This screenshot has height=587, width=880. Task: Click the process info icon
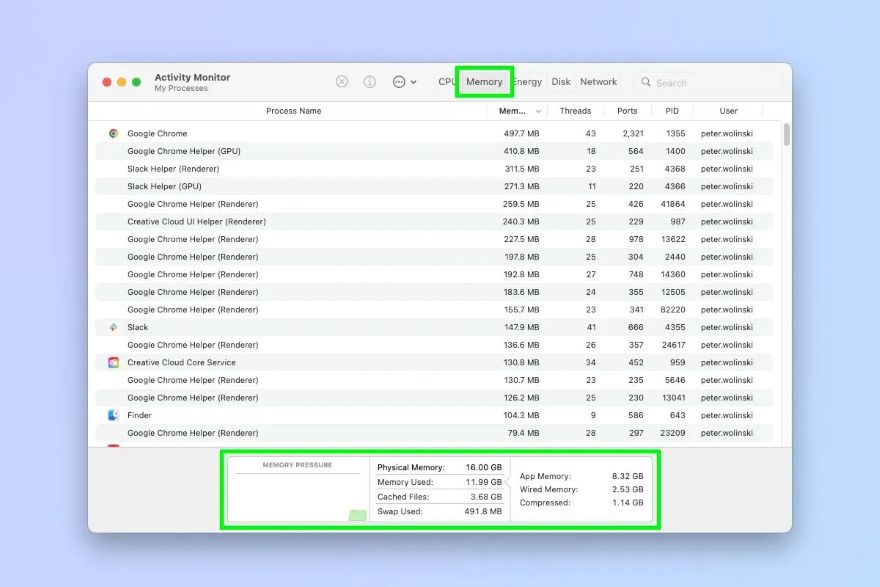(x=369, y=82)
